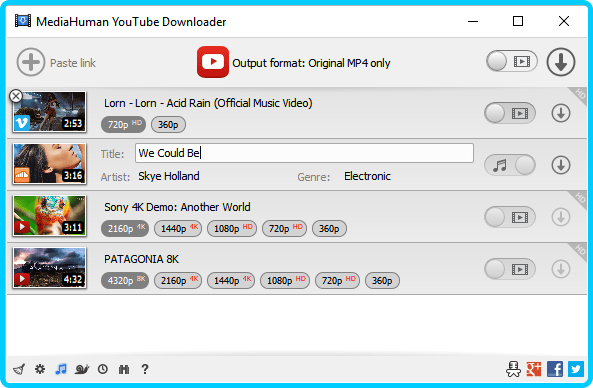Click the PATAGONIA 8K thumbnail
Viewport: 593px width, 388px height.
click(50, 268)
